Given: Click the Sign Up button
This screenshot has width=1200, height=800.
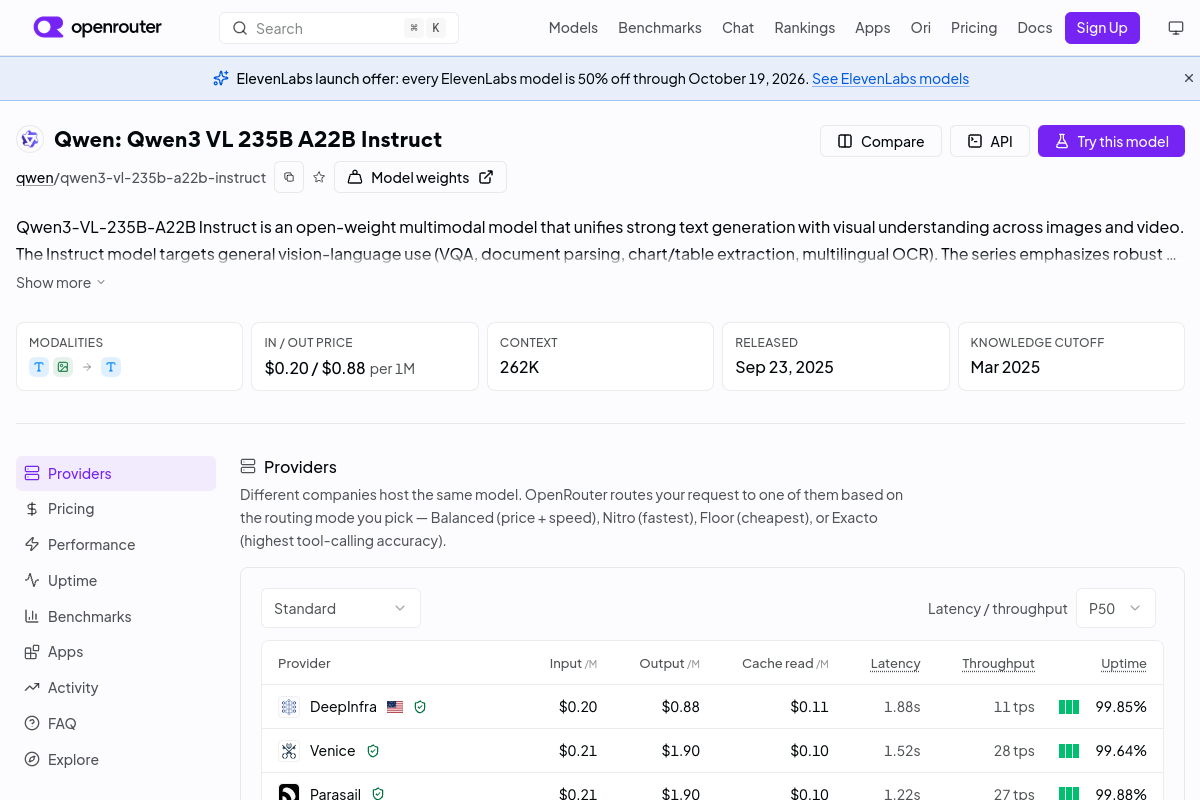Looking at the screenshot, I should point(1102,28).
